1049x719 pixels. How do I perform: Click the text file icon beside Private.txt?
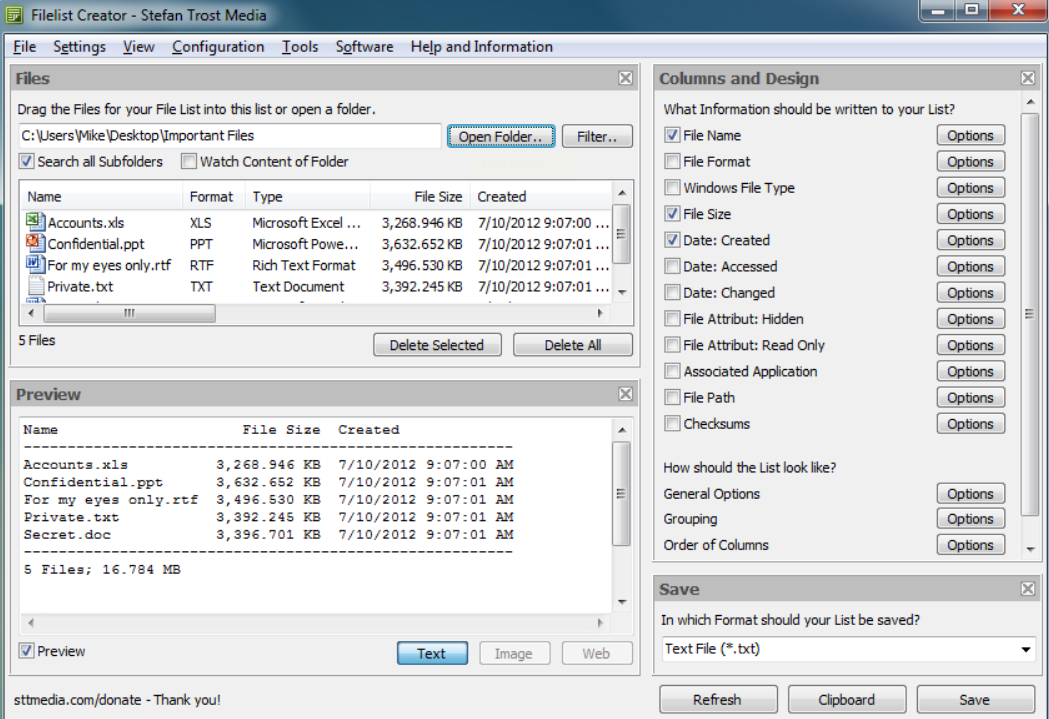pos(35,286)
